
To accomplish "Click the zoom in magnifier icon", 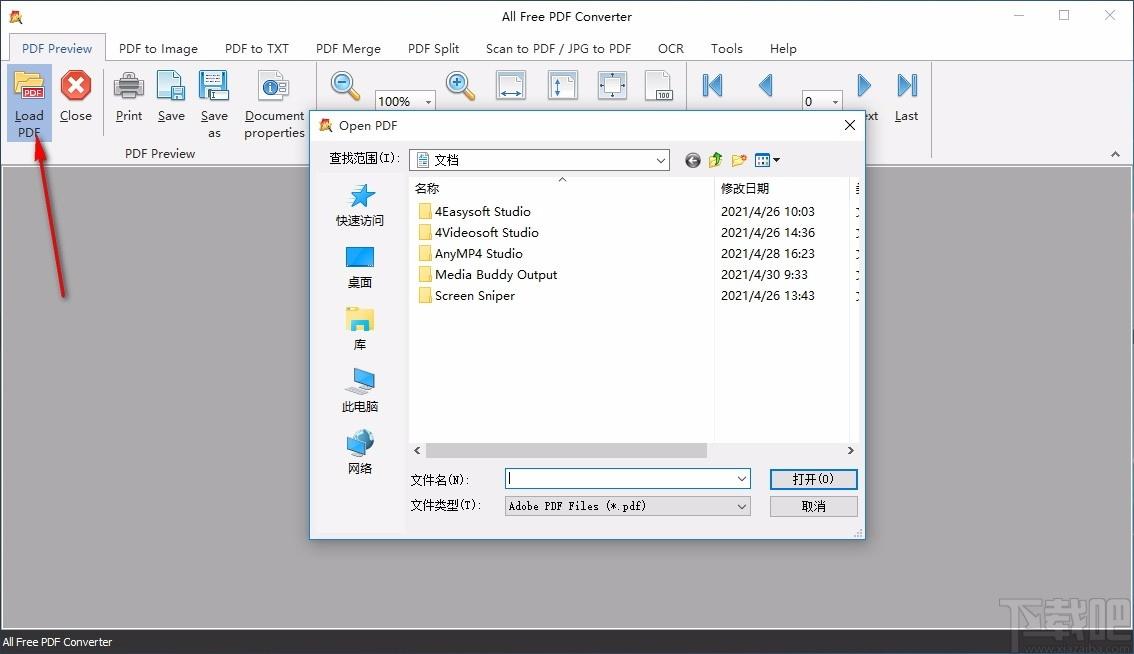I will (x=460, y=85).
